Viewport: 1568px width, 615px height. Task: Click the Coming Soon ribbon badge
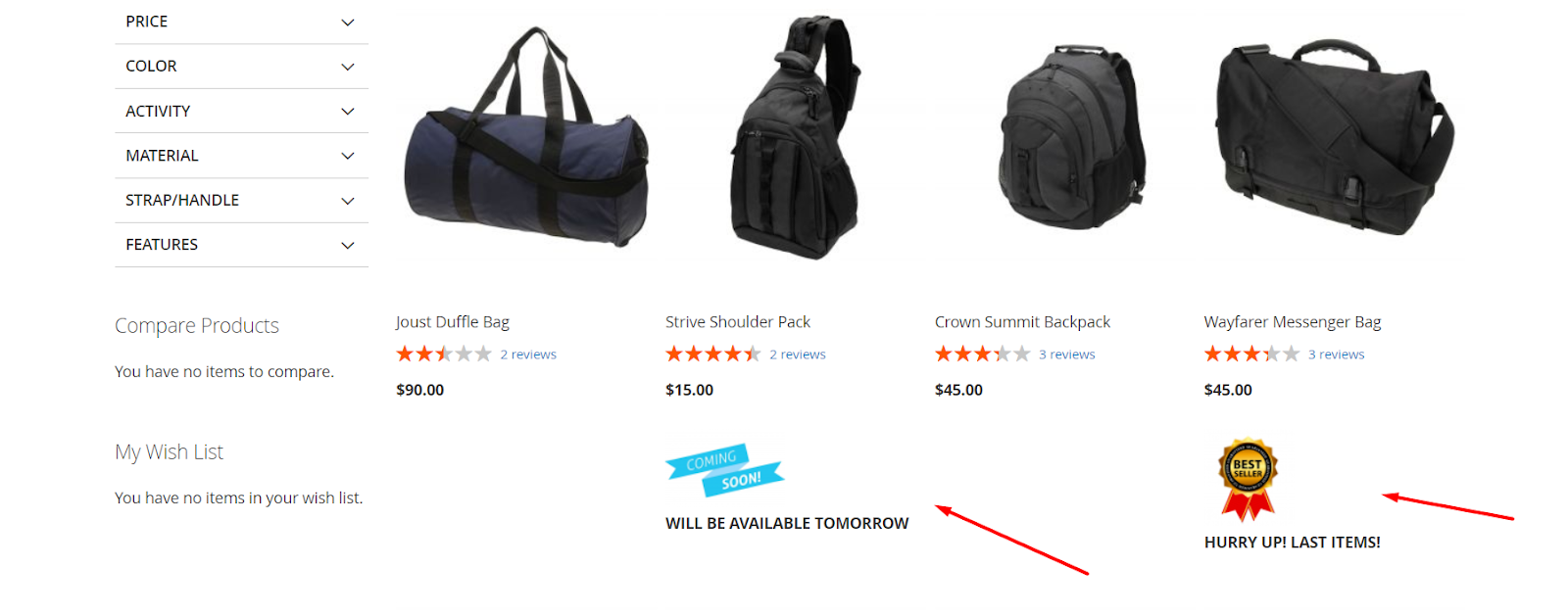(x=724, y=470)
